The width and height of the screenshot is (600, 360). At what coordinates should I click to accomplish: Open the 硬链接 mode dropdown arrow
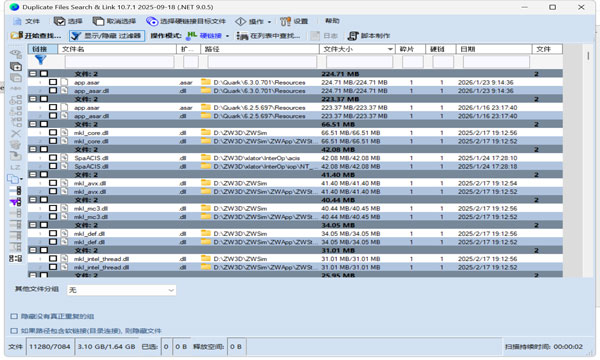pos(227,36)
